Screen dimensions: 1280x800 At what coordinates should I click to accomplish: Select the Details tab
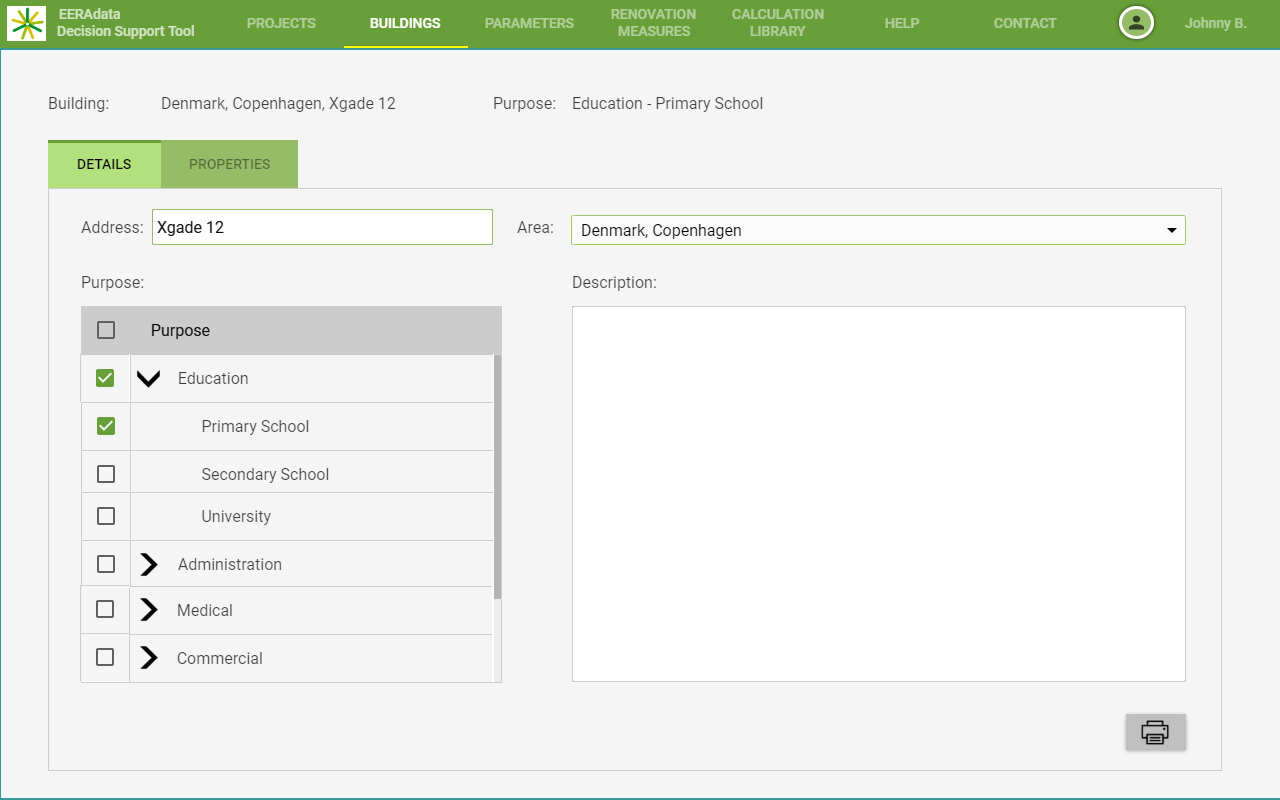pos(104,164)
